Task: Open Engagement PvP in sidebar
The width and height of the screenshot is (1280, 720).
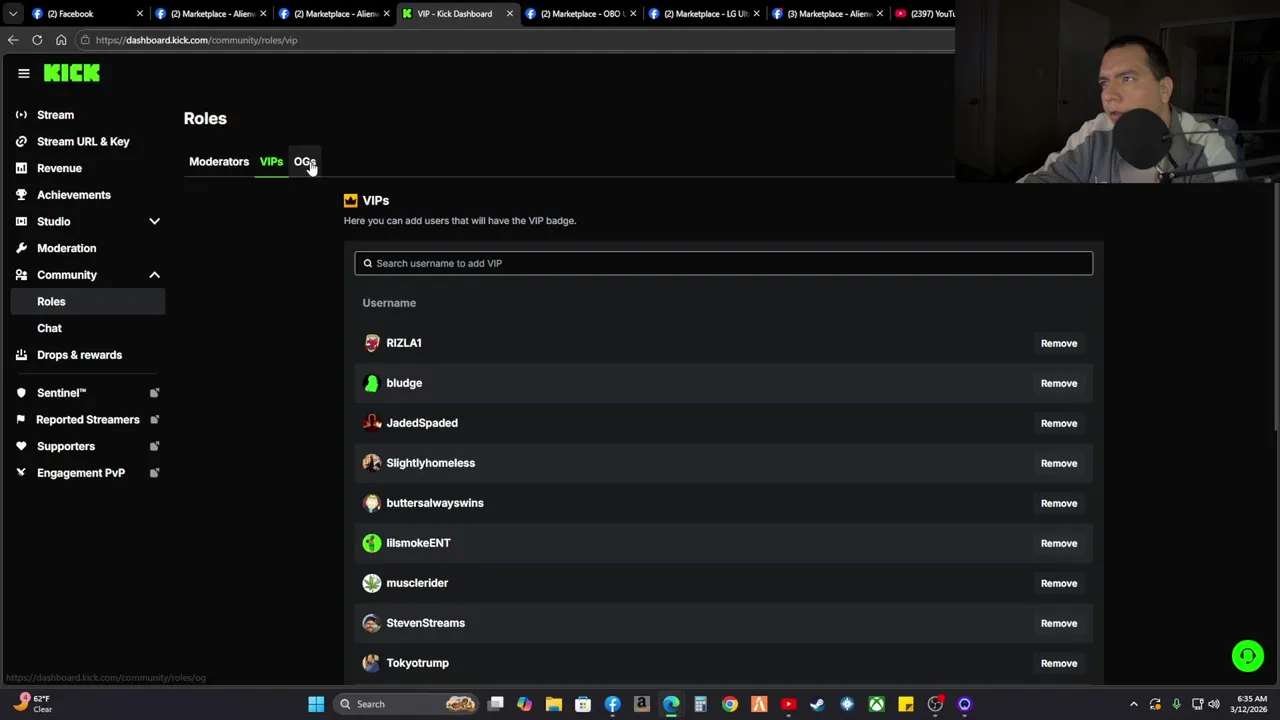Action: pos(80,473)
